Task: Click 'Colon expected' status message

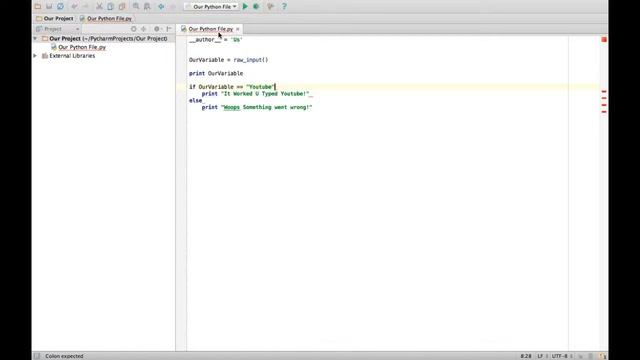Action: (64, 356)
